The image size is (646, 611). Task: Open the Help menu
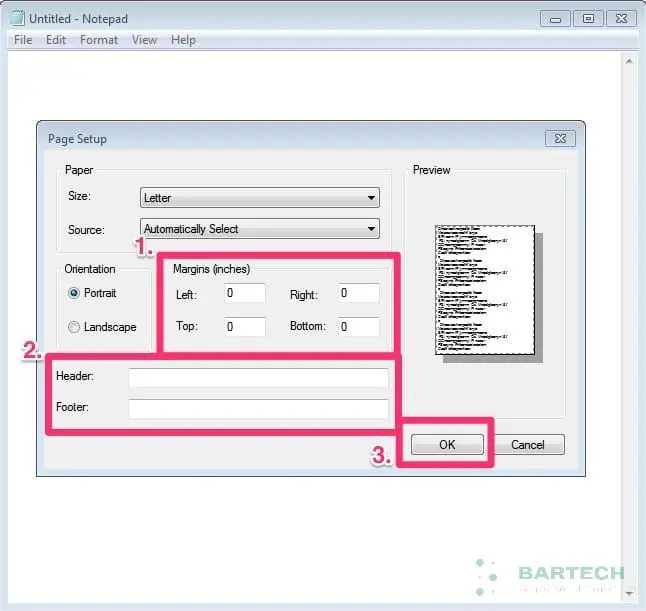tap(183, 40)
